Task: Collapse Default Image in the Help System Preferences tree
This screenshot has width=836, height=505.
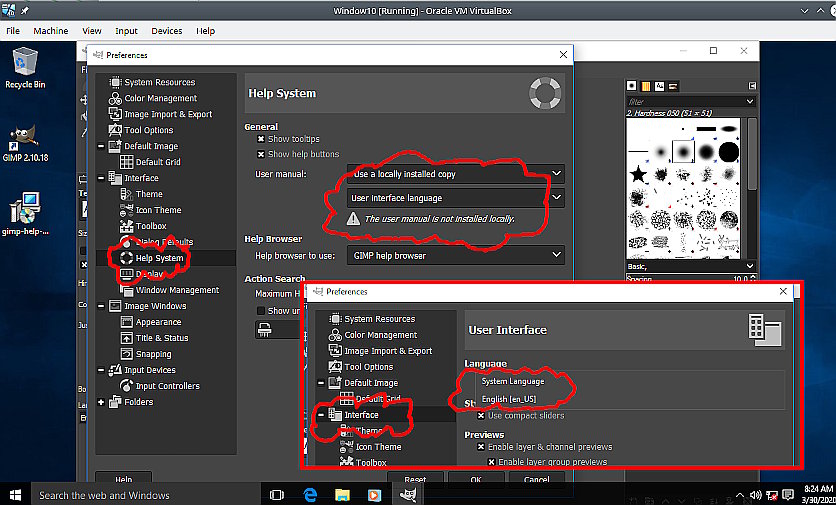Action: click(101, 146)
